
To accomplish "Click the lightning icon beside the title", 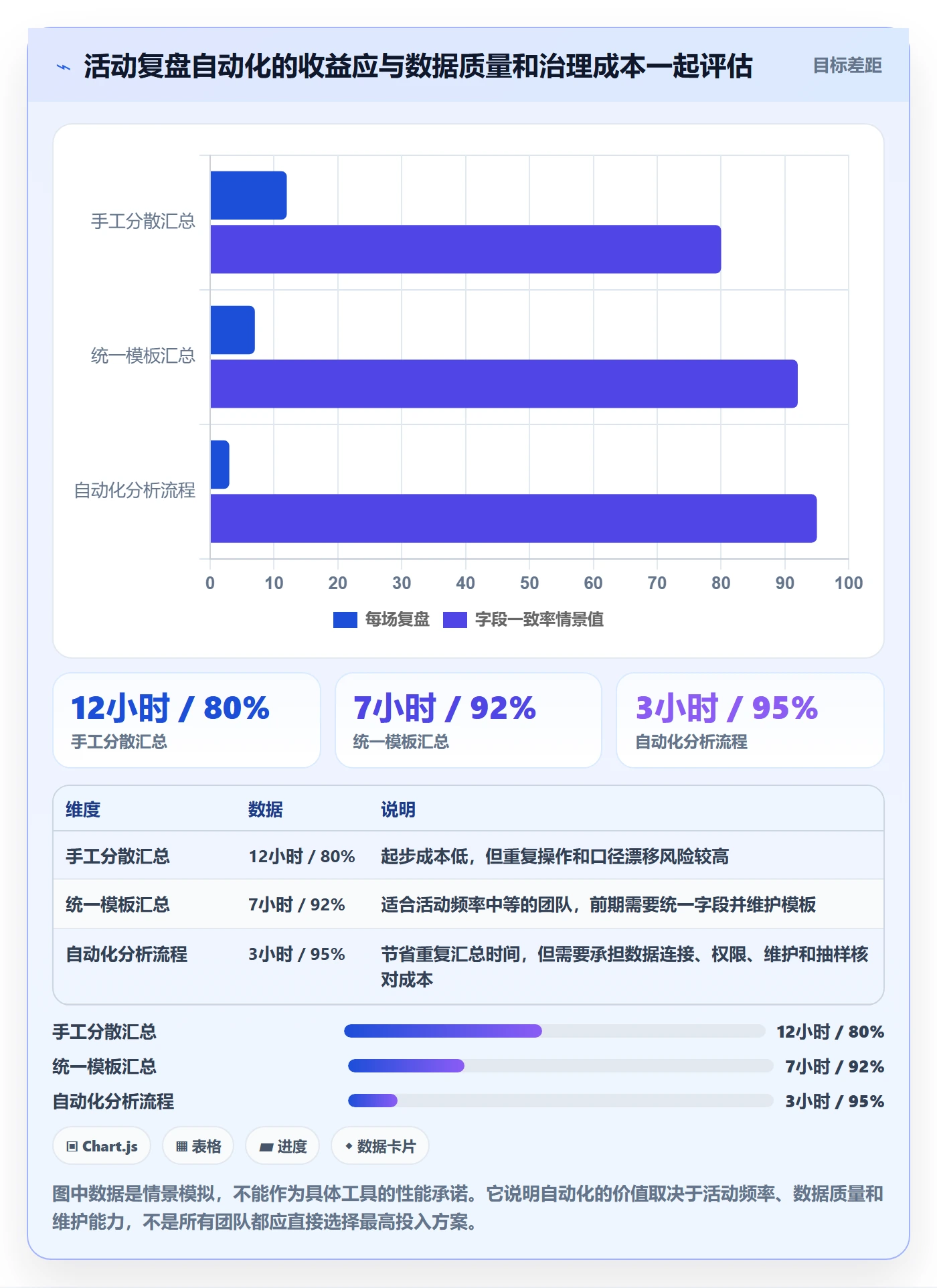I will tap(64, 67).
